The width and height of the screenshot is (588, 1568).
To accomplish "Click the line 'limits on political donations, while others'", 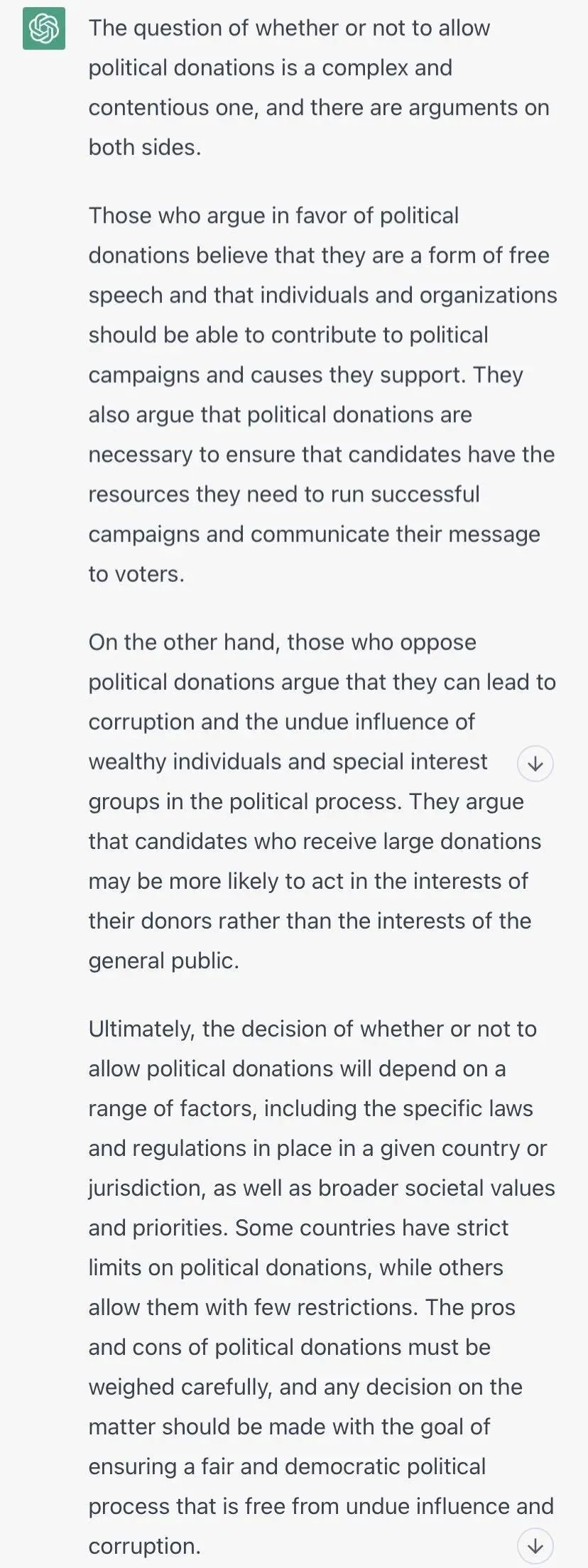I will pos(296,1267).
